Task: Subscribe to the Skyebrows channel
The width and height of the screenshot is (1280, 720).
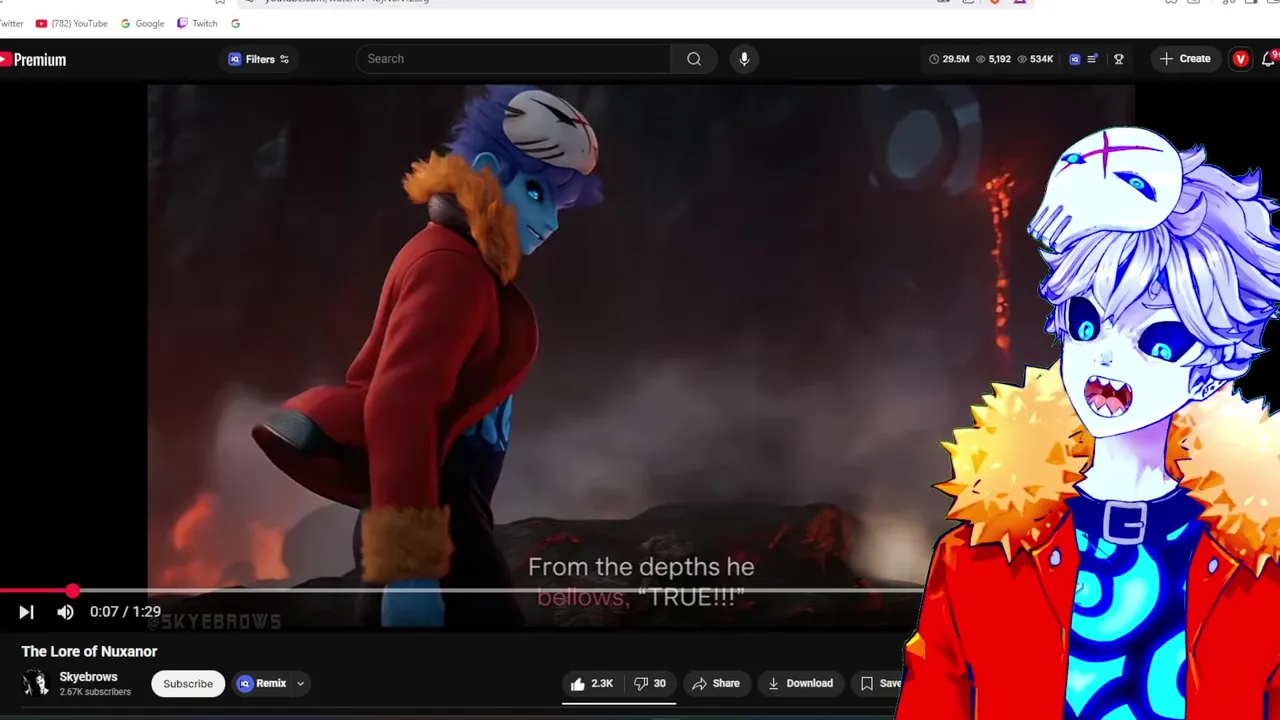Action: [188, 684]
